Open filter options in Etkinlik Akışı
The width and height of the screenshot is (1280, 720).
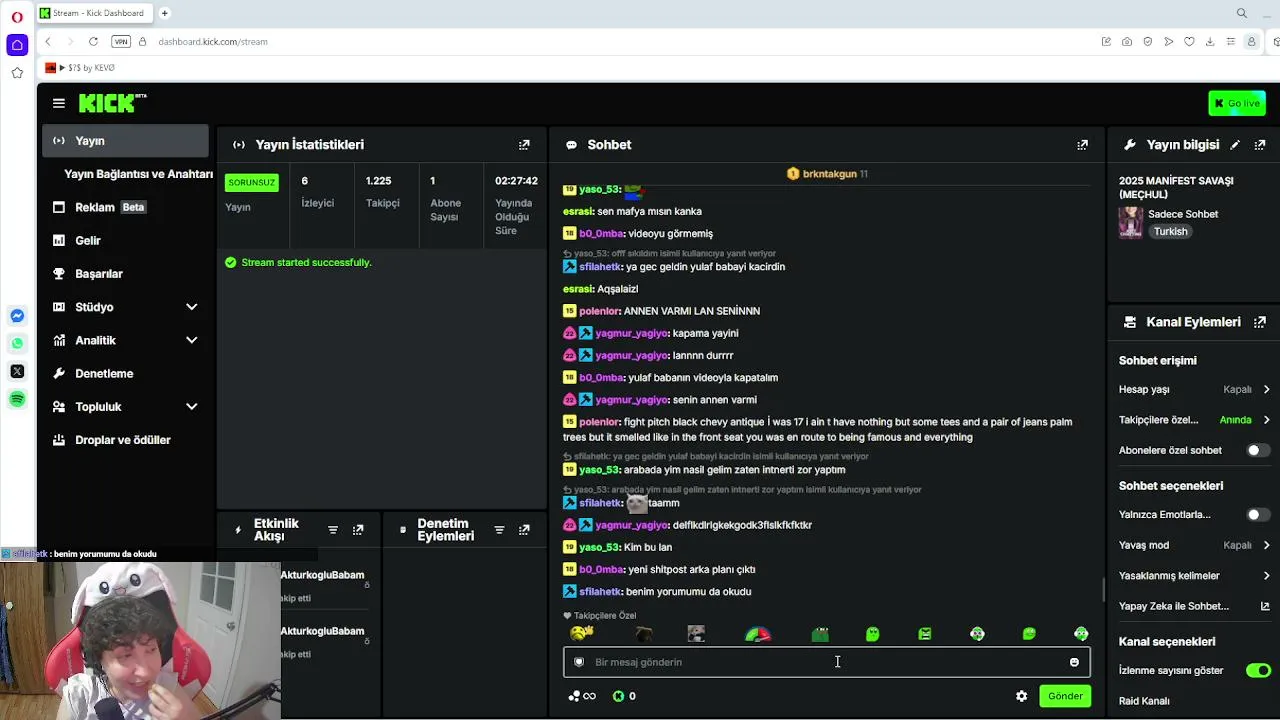coord(333,530)
